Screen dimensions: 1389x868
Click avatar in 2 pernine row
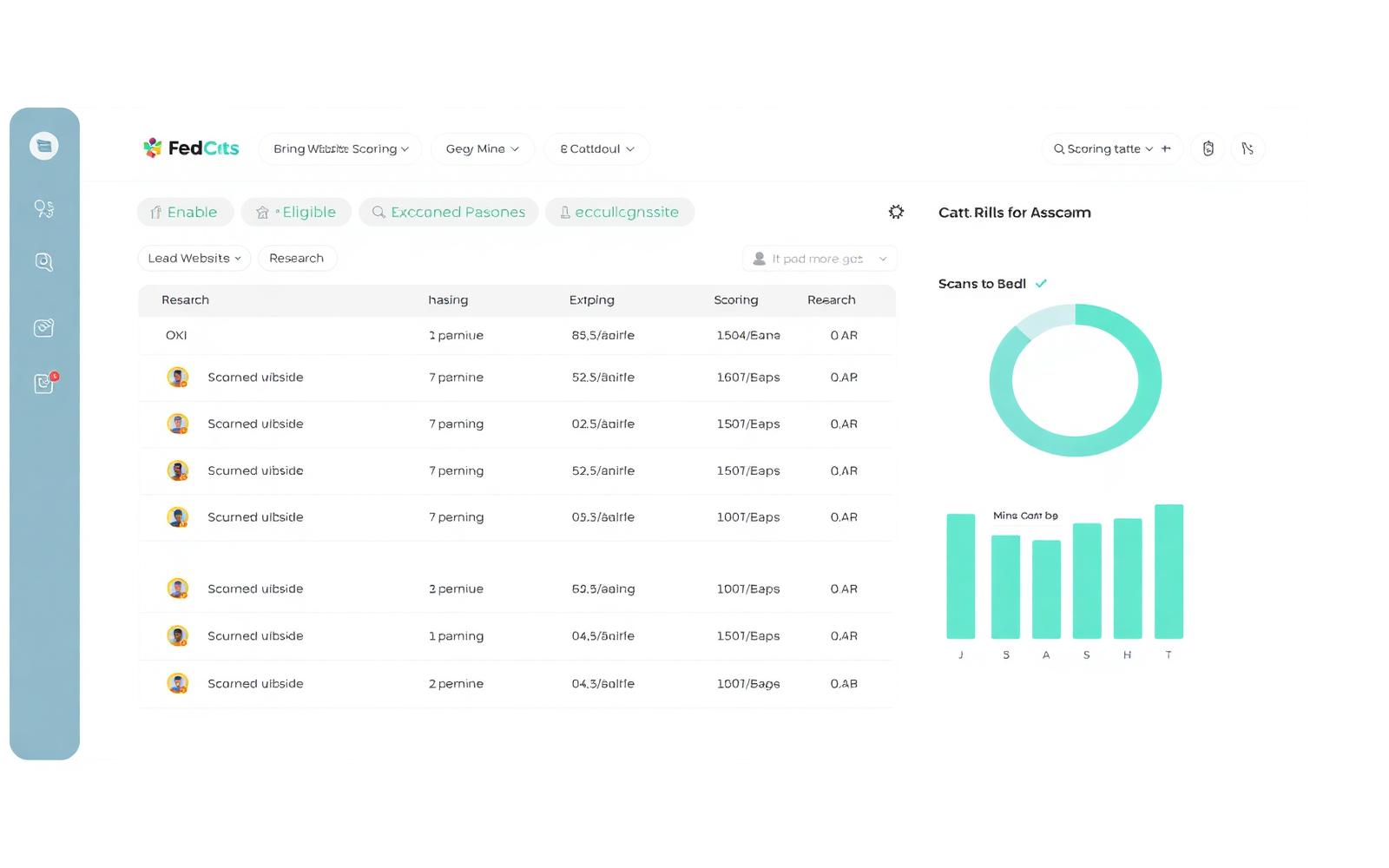[x=178, y=684]
